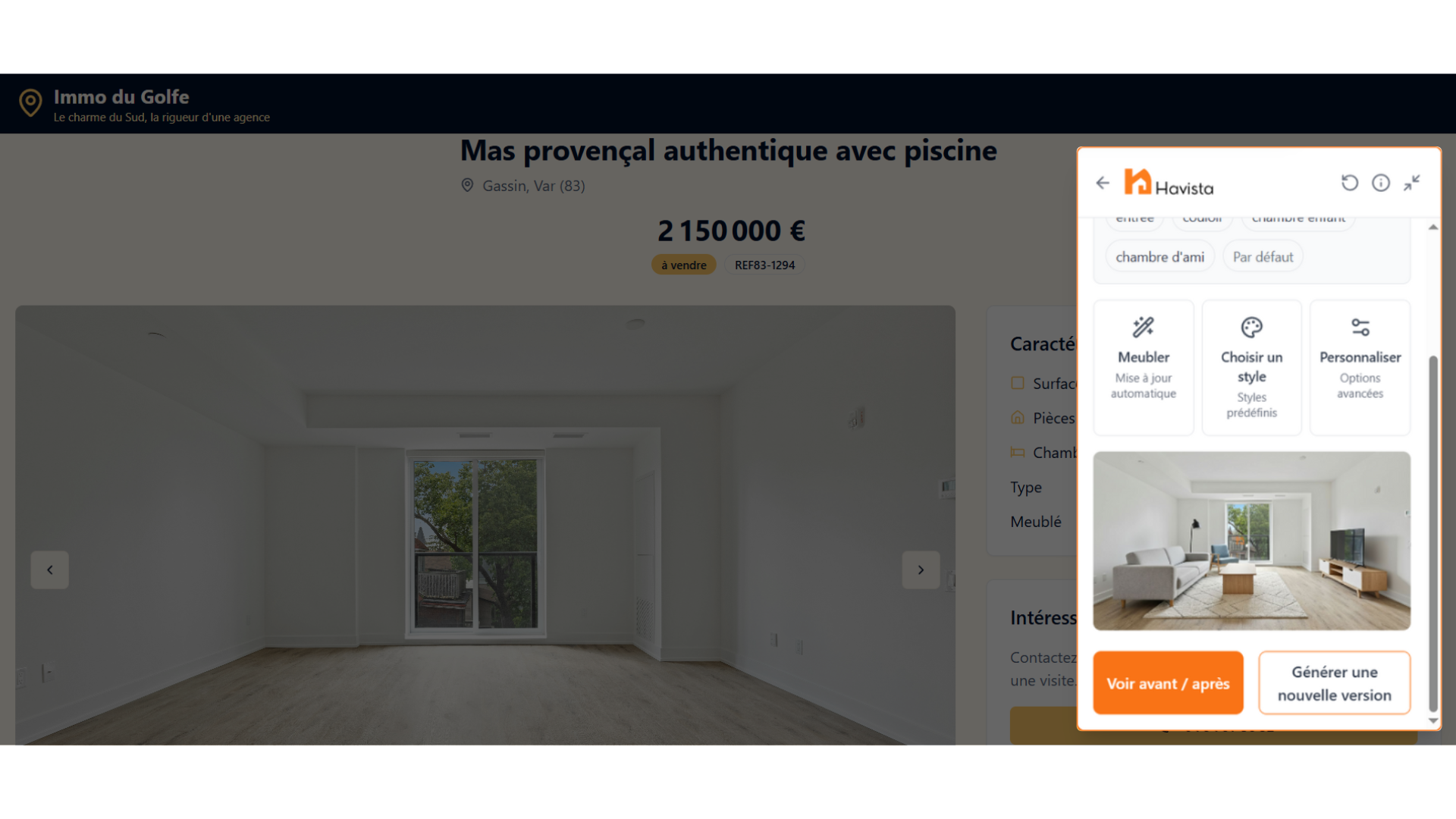Reset using the circular arrow icon
1456x819 pixels.
(x=1349, y=183)
